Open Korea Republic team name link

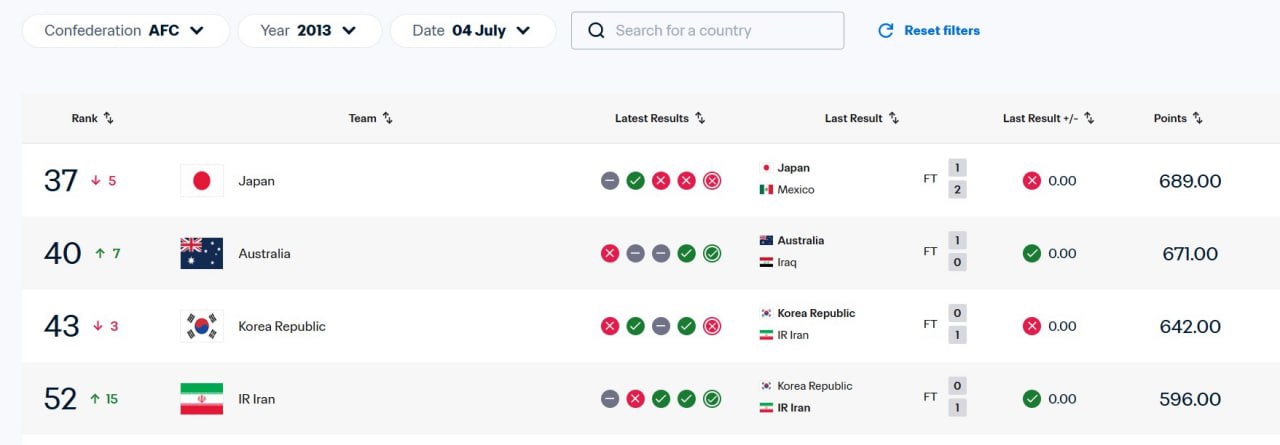point(282,326)
